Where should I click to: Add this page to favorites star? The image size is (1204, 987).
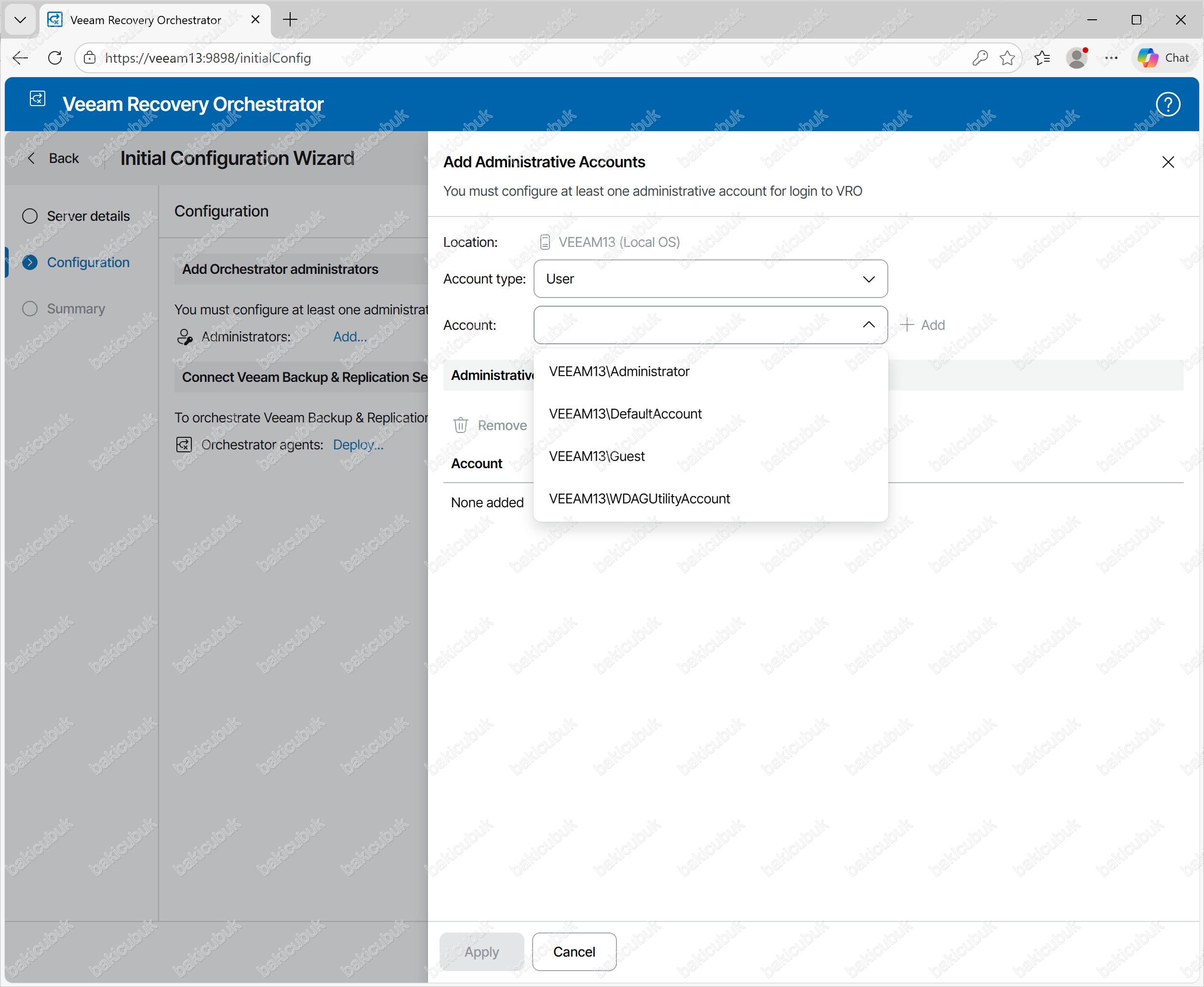coord(1007,58)
